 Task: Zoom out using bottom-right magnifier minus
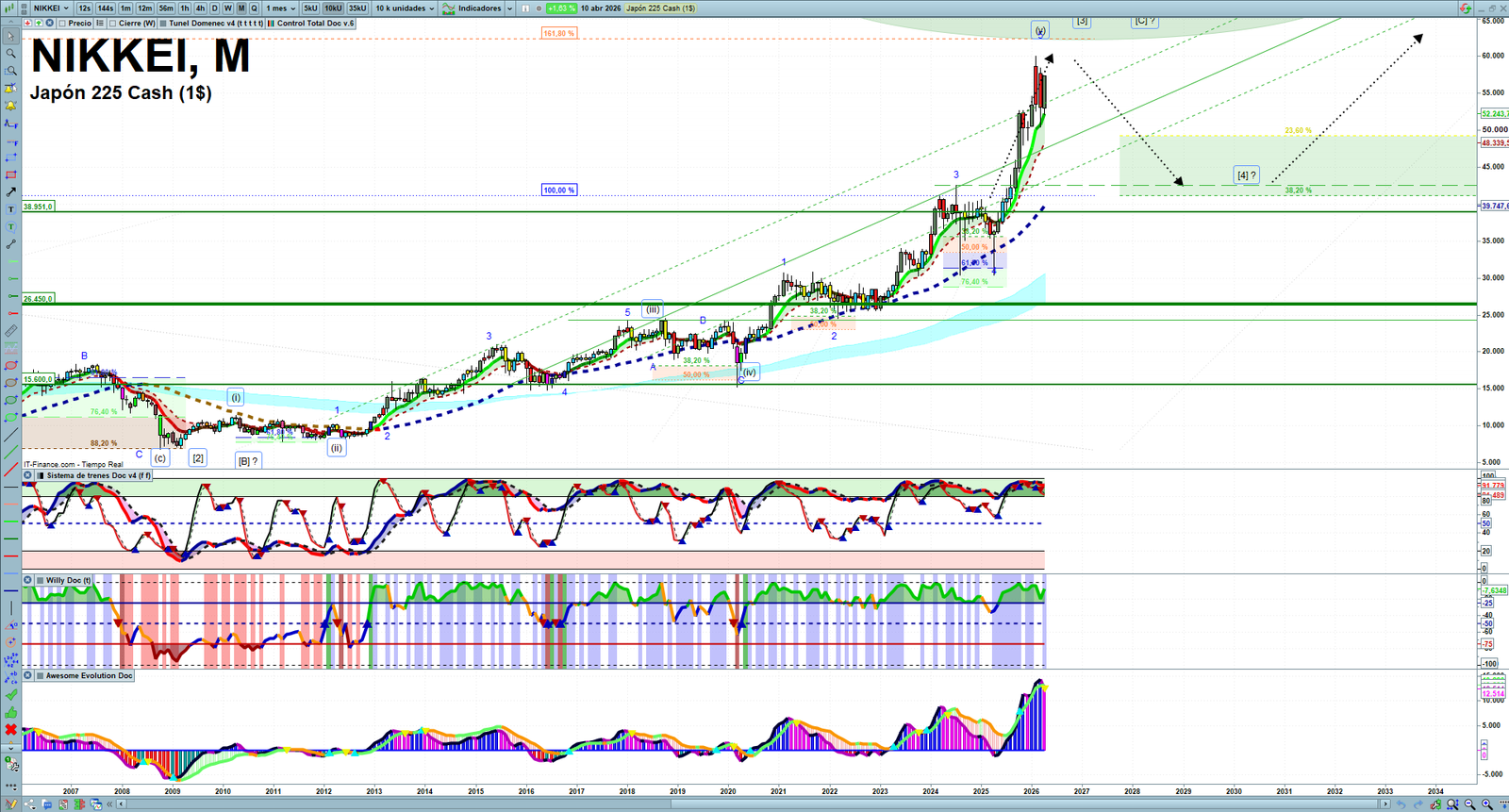click(1469, 804)
